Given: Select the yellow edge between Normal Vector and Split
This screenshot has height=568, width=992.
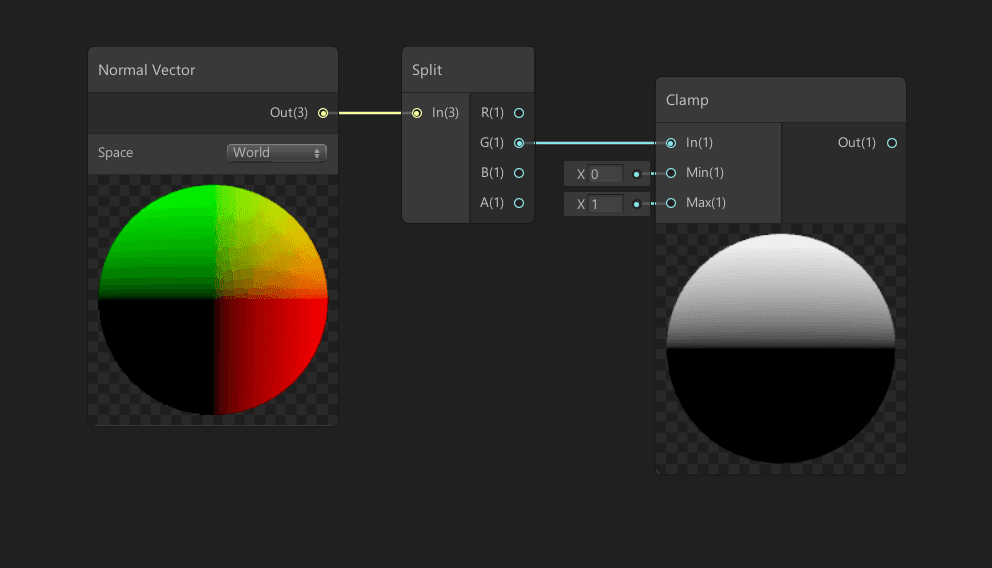Looking at the screenshot, I should [x=370, y=113].
